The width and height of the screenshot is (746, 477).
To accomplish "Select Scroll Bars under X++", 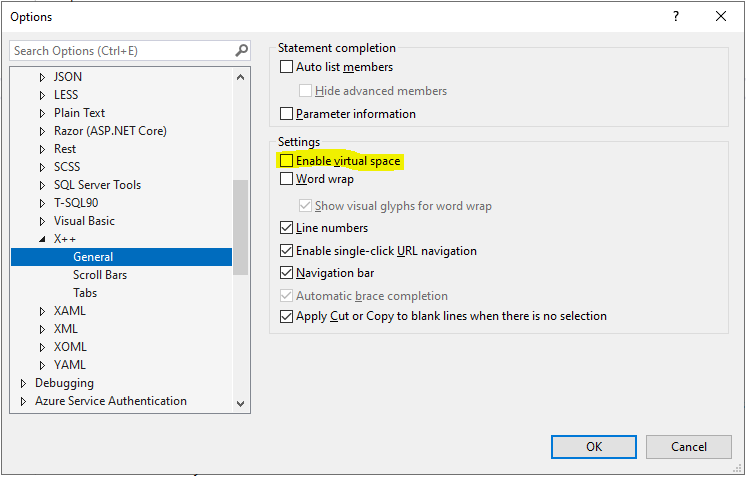I will click(x=100, y=275).
